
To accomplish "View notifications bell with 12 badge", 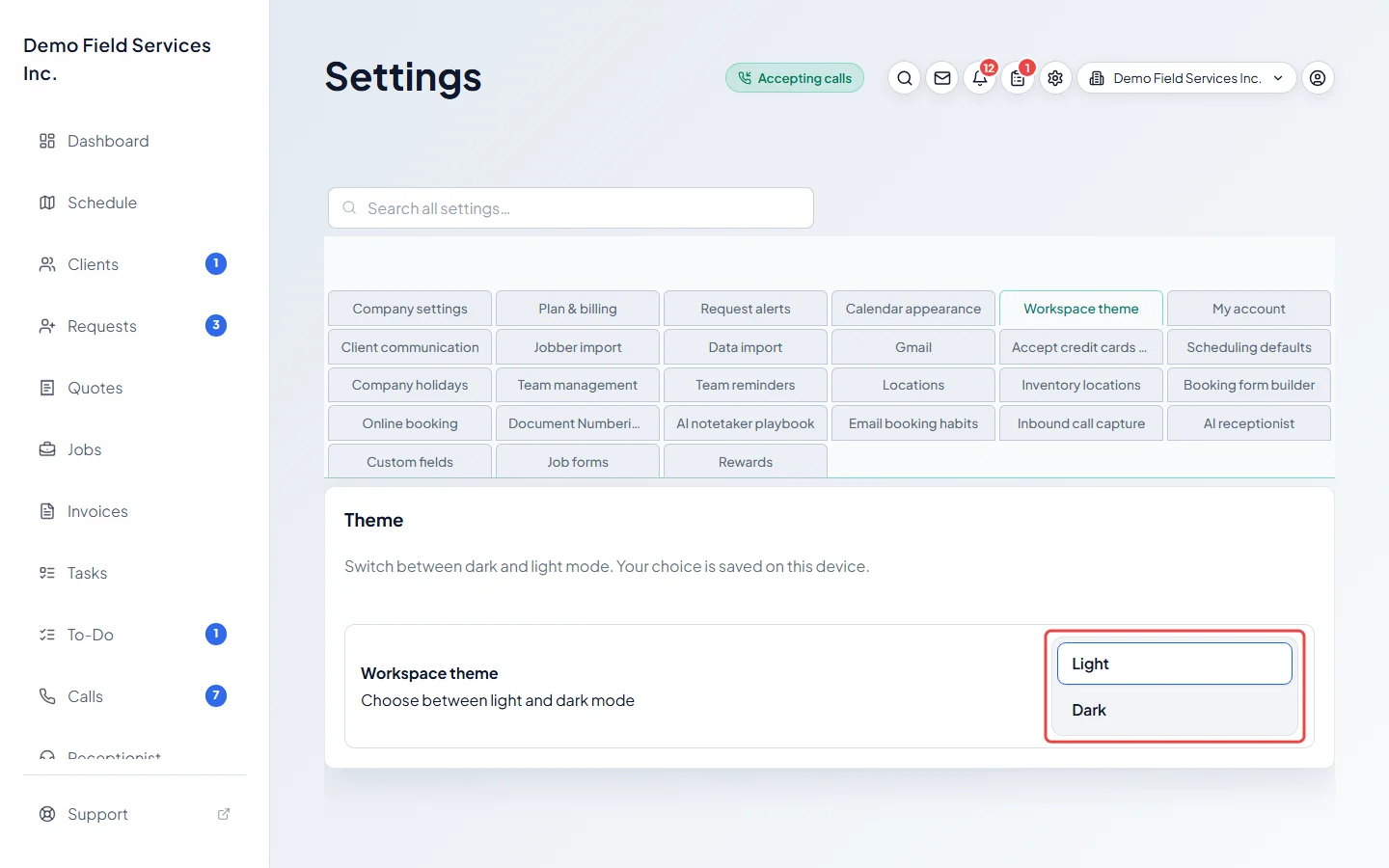I will 980,78.
